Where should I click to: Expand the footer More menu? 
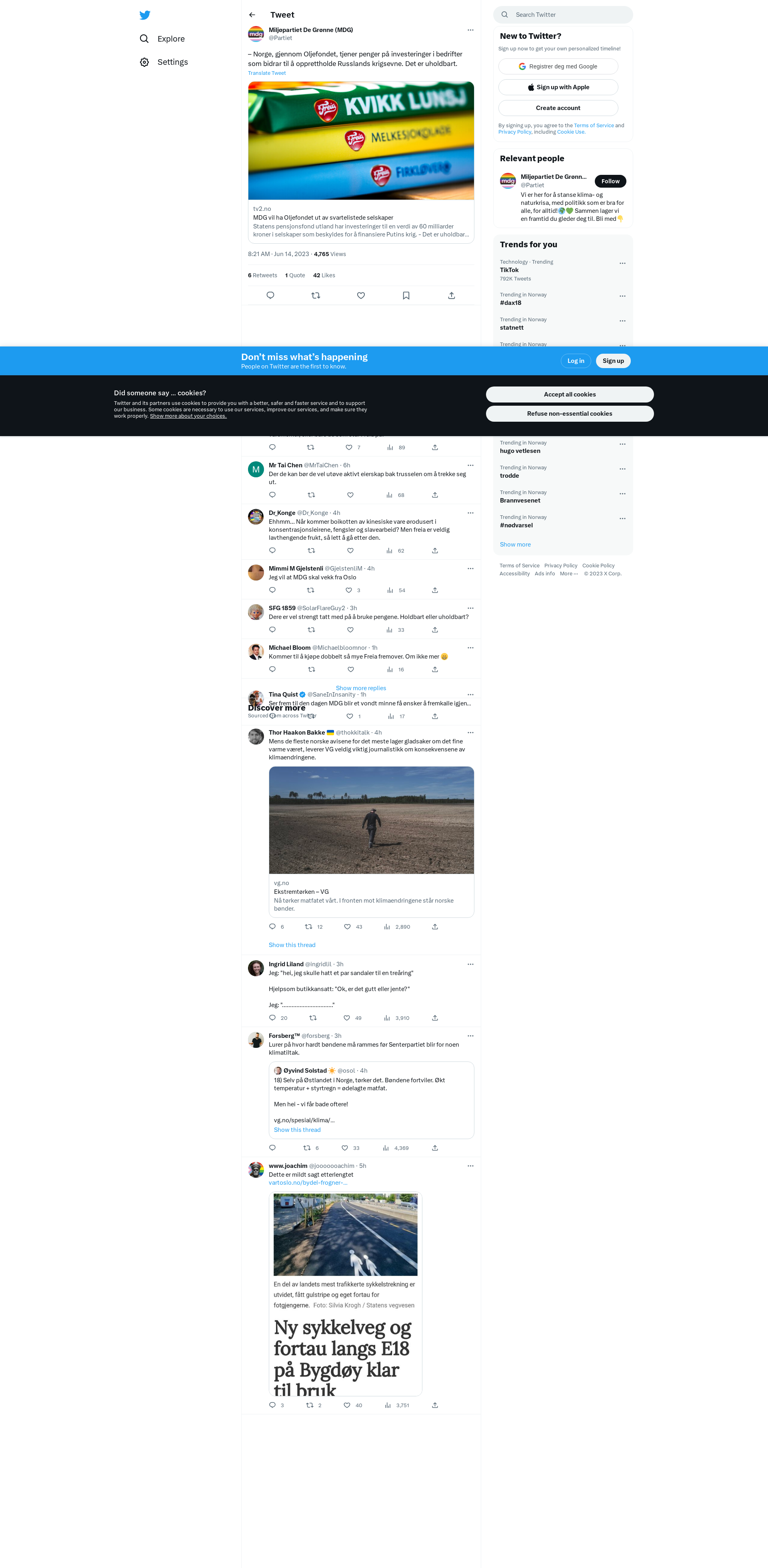tap(569, 574)
